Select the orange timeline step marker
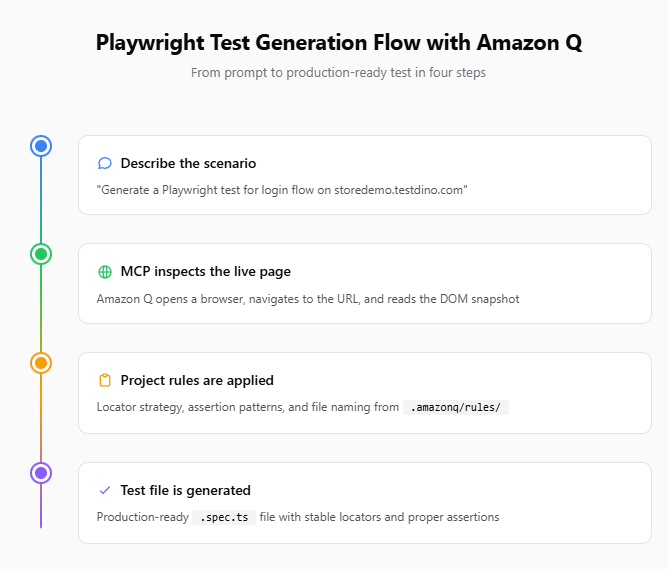 point(41,363)
